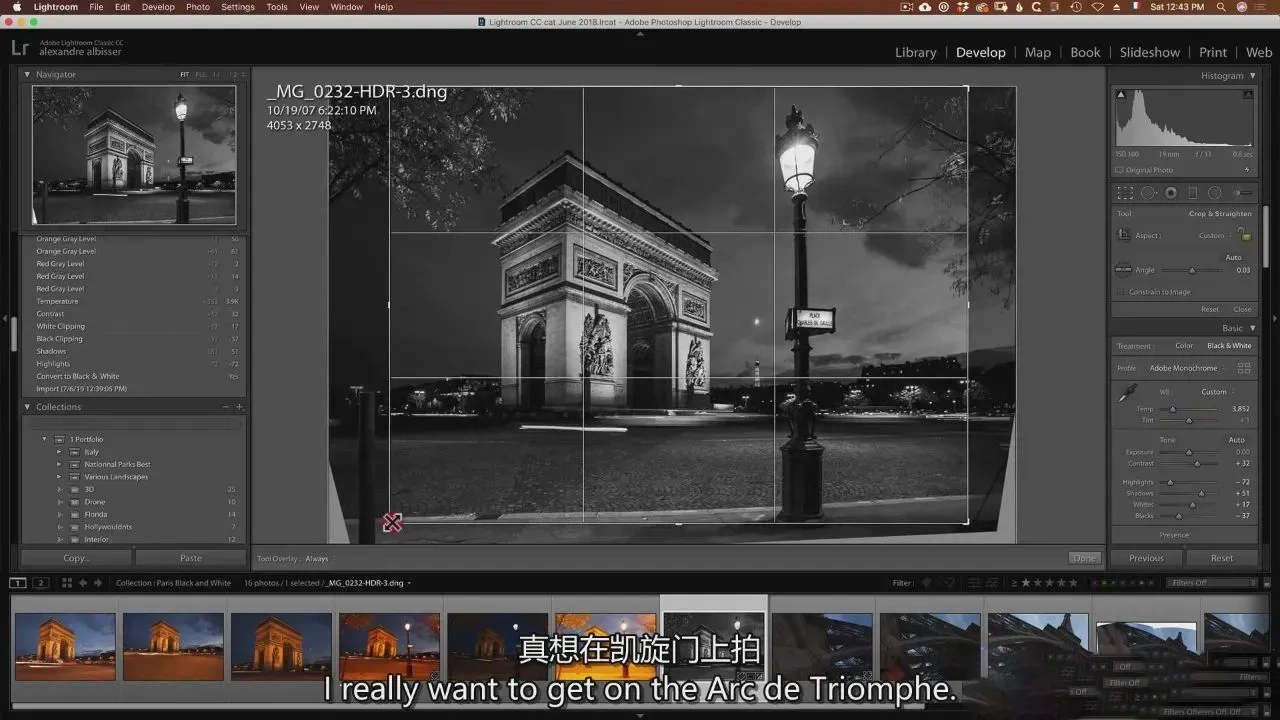Screen dimensions: 1280x720
Task: Open the Profile Browser grid icon
Action: click(x=1244, y=368)
